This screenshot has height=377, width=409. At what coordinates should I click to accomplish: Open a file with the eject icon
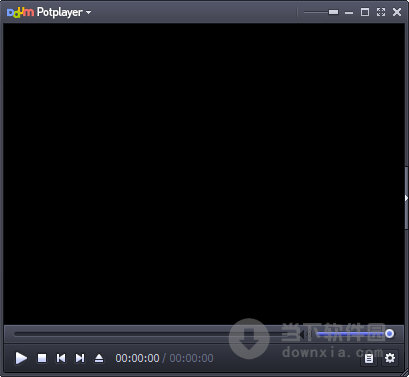tap(99, 358)
